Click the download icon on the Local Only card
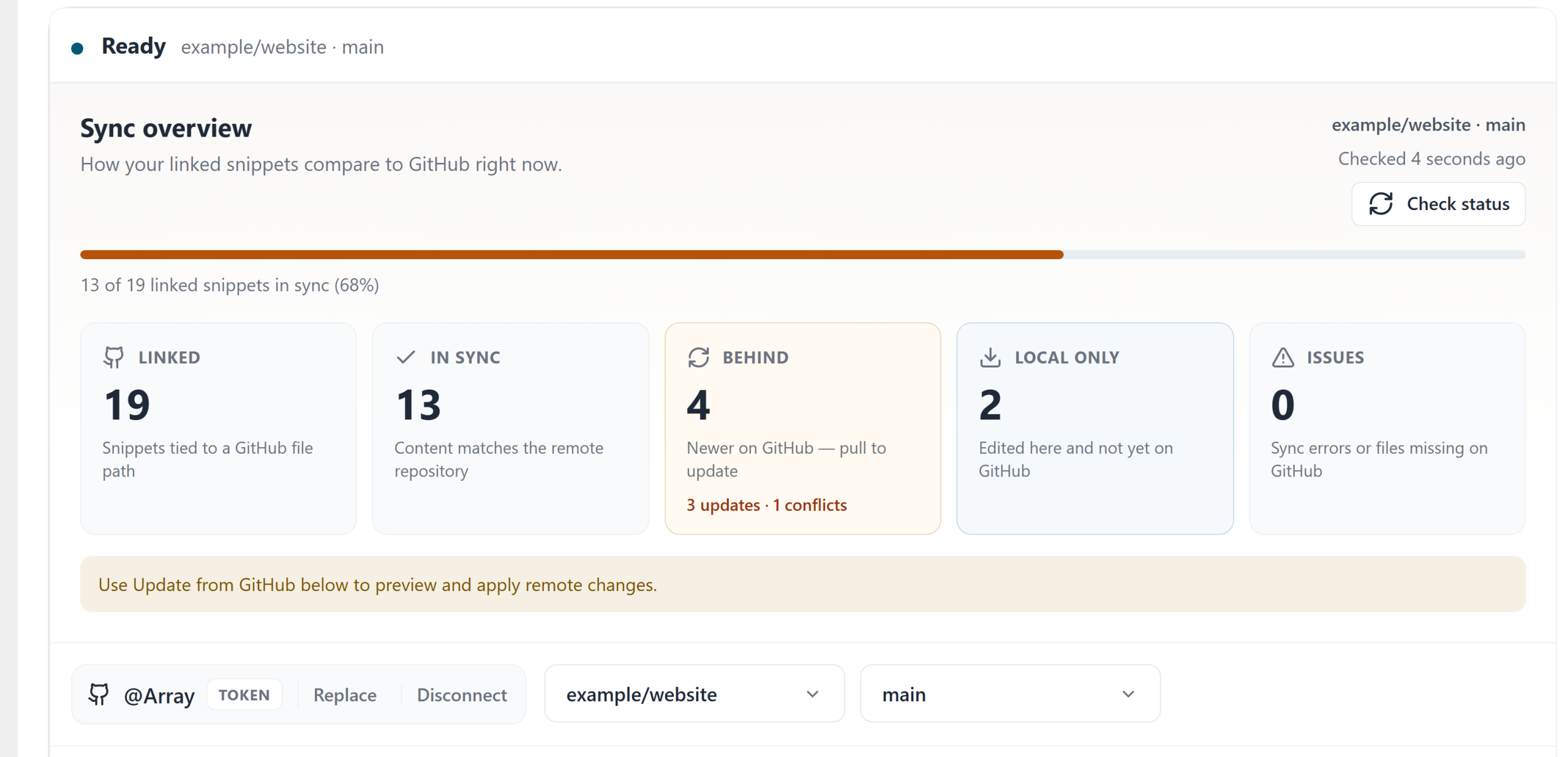The image size is (1568, 757). click(990, 357)
